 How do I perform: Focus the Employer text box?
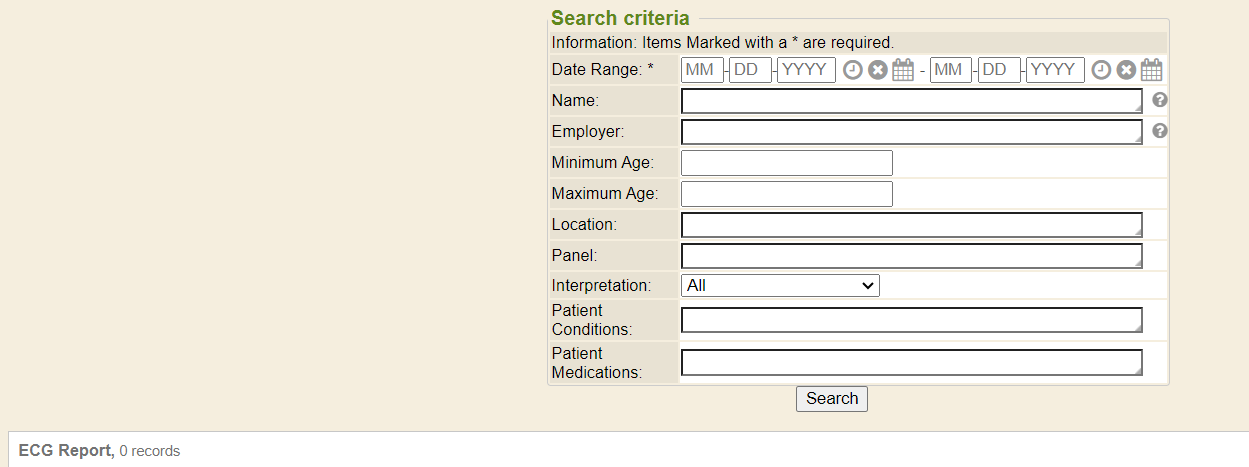[x=911, y=132]
